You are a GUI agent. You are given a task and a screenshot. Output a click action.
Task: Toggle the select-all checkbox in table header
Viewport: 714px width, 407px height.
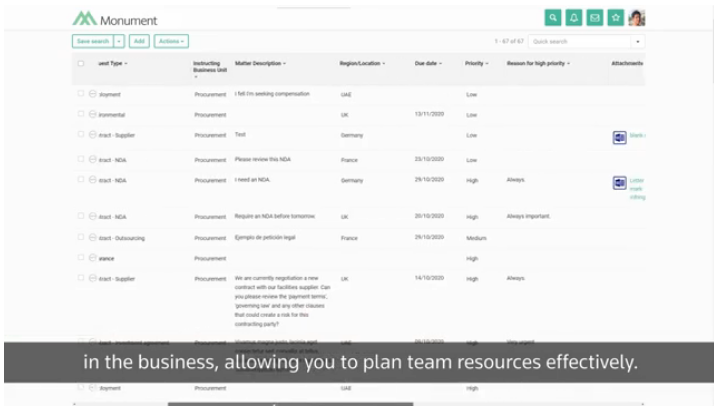(x=81, y=64)
